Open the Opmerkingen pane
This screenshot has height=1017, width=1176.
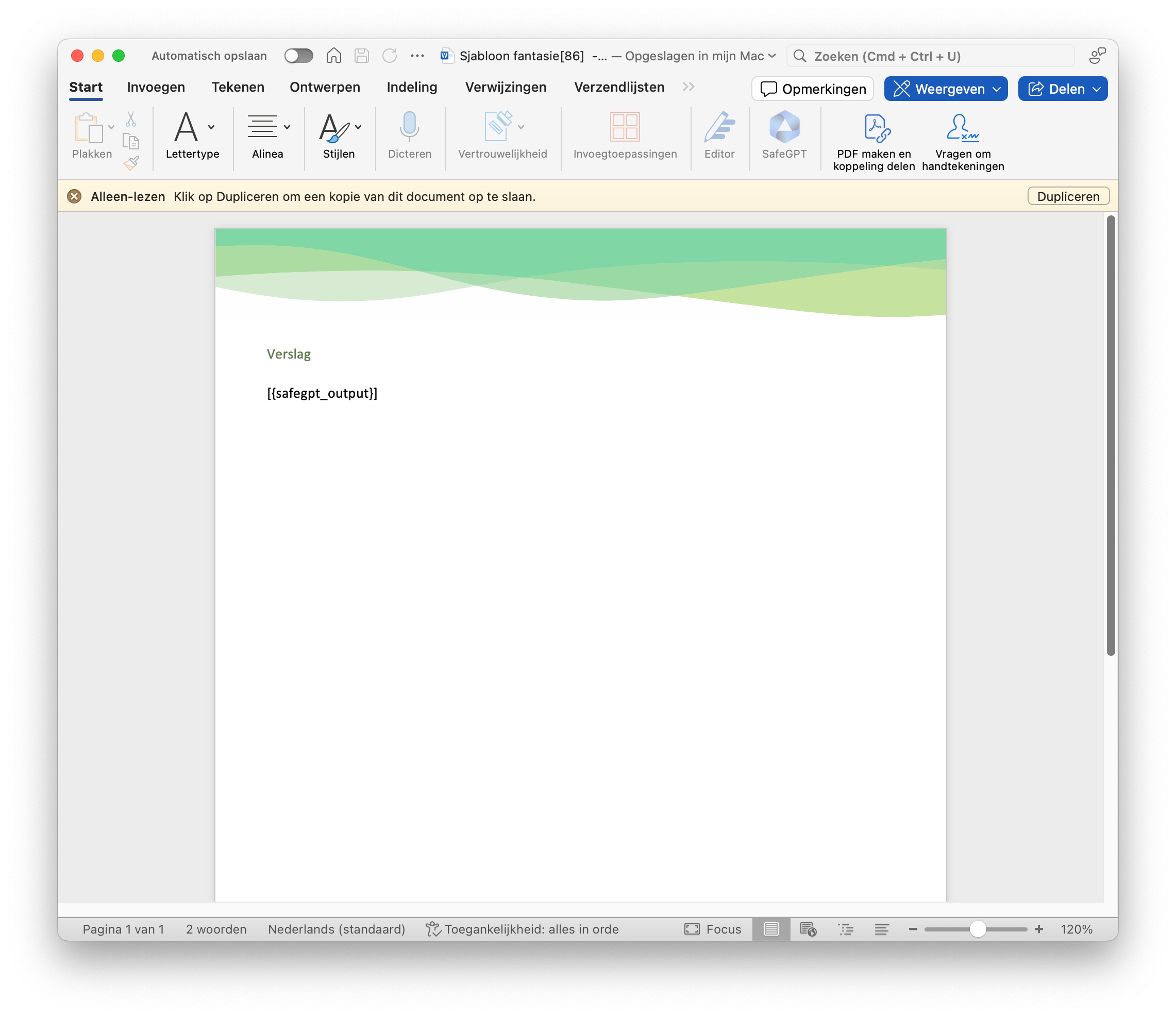tap(812, 89)
